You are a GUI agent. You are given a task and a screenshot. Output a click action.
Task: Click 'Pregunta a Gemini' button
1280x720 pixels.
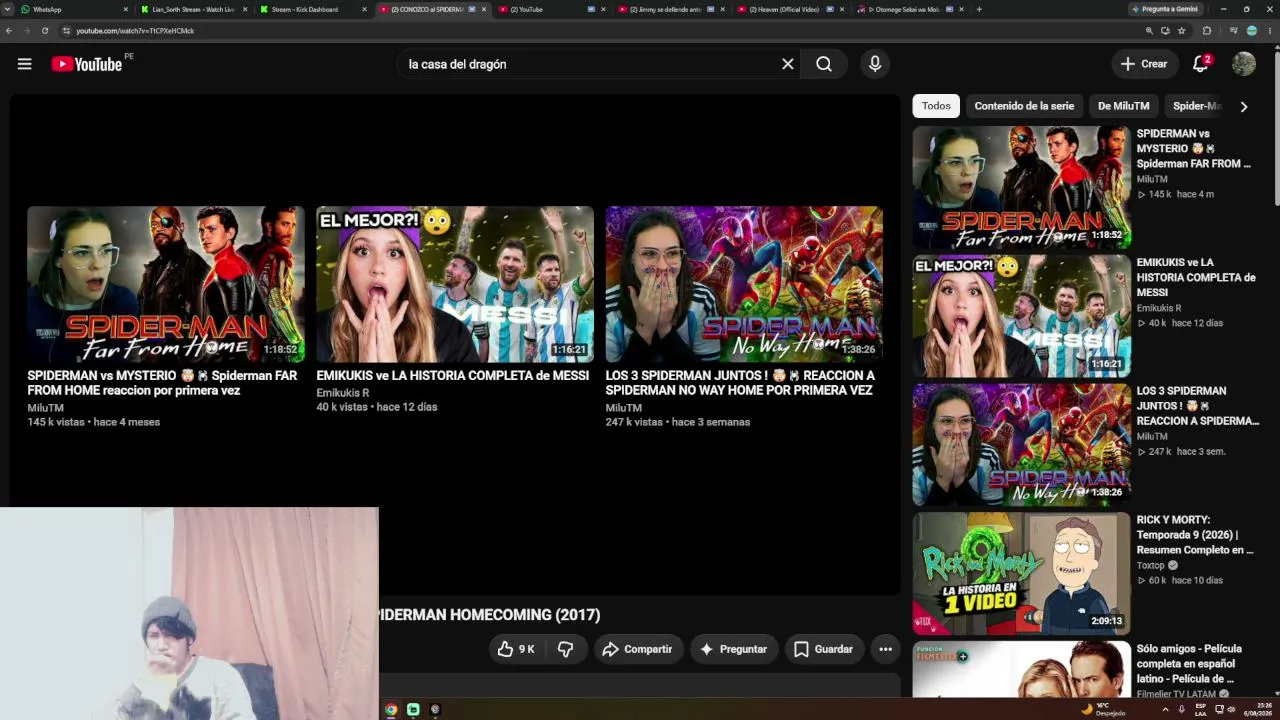point(1165,9)
